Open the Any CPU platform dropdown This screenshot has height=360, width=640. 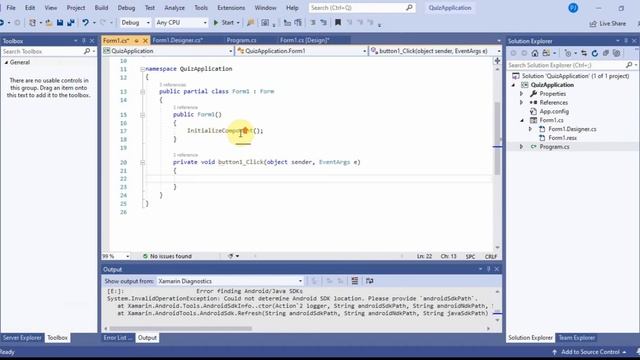(x=182, y=22)
